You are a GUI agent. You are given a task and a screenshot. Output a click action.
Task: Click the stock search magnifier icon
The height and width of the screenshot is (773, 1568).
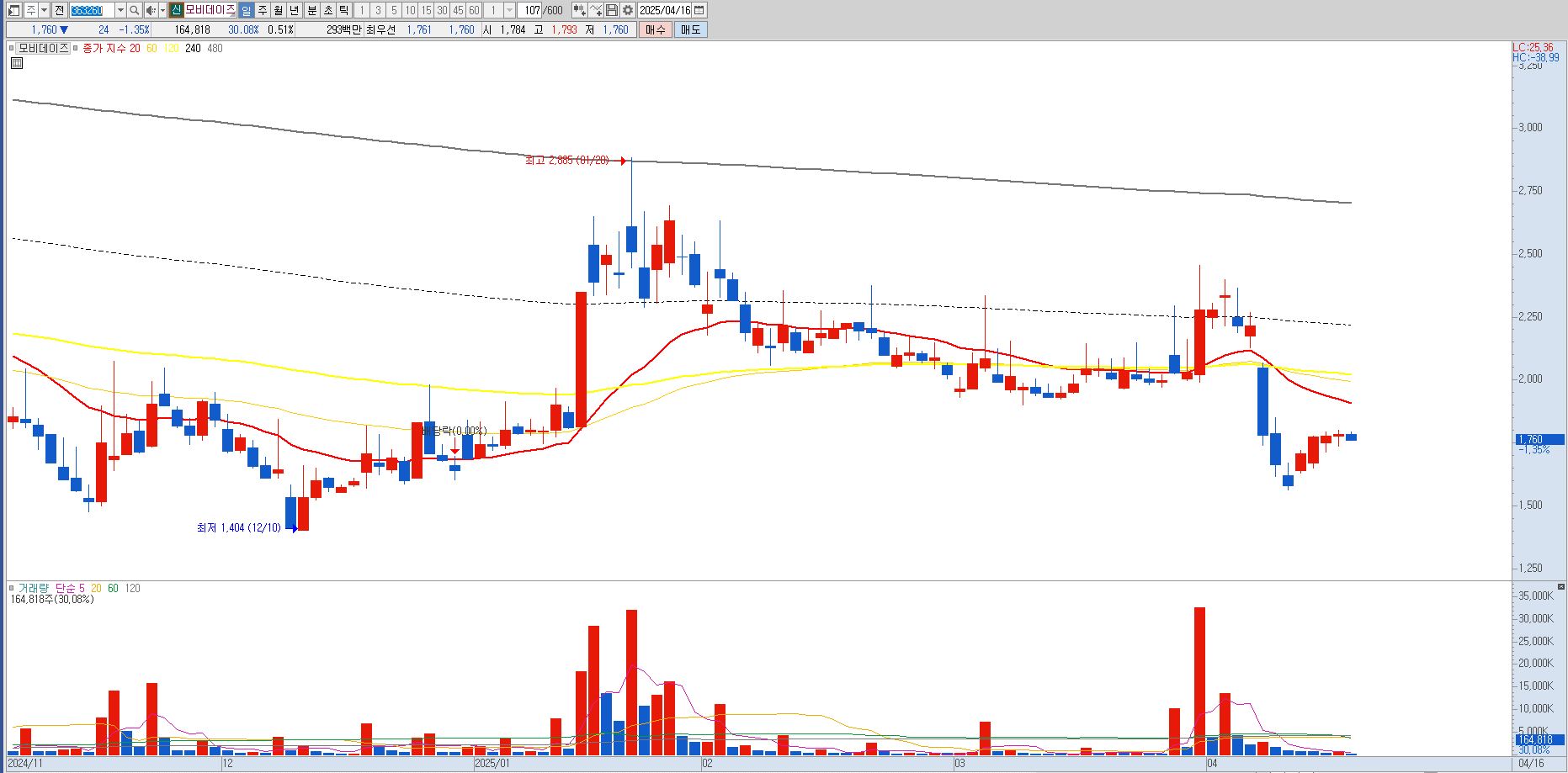pos(135,10)
